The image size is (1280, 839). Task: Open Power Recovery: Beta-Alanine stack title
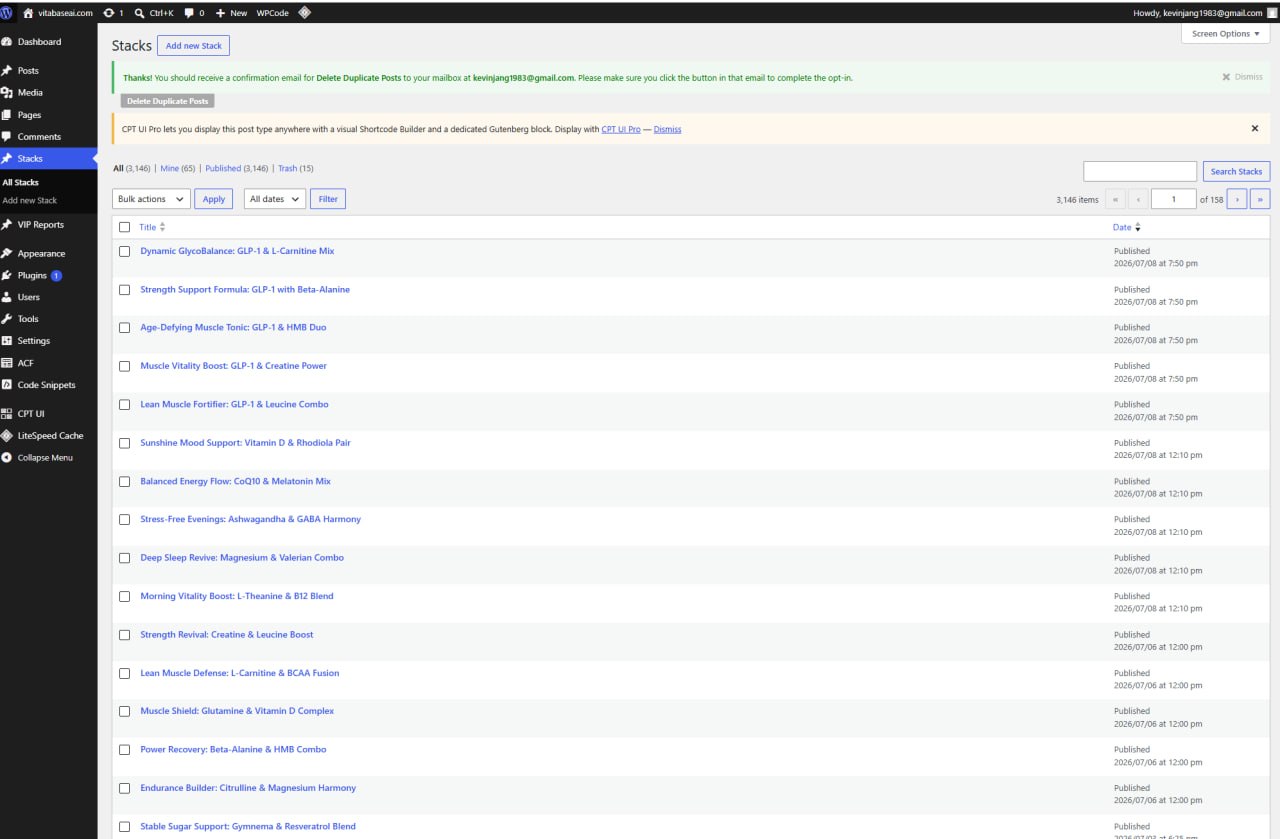point(233,750)
